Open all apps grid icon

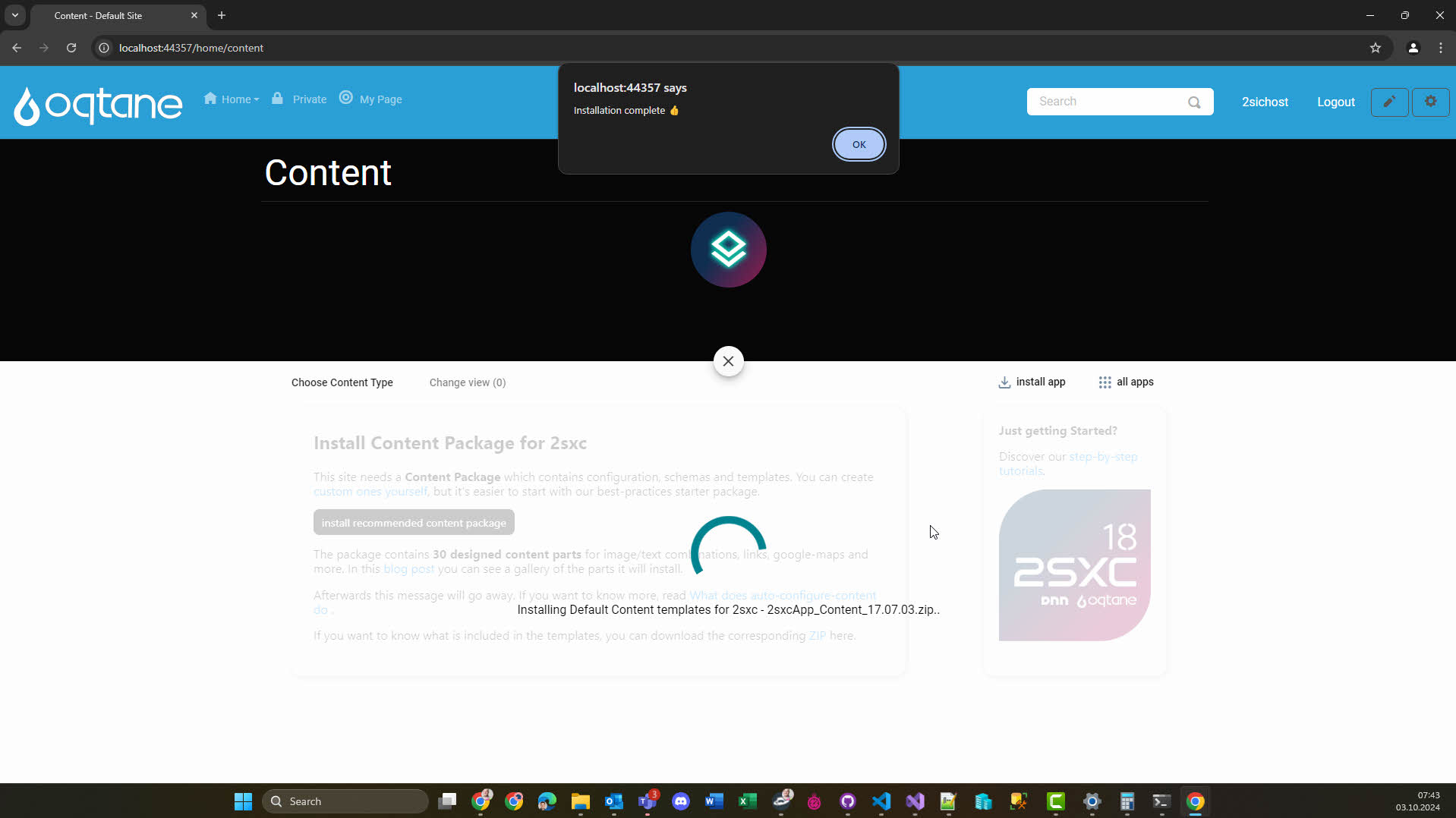tap(1105, 382)
